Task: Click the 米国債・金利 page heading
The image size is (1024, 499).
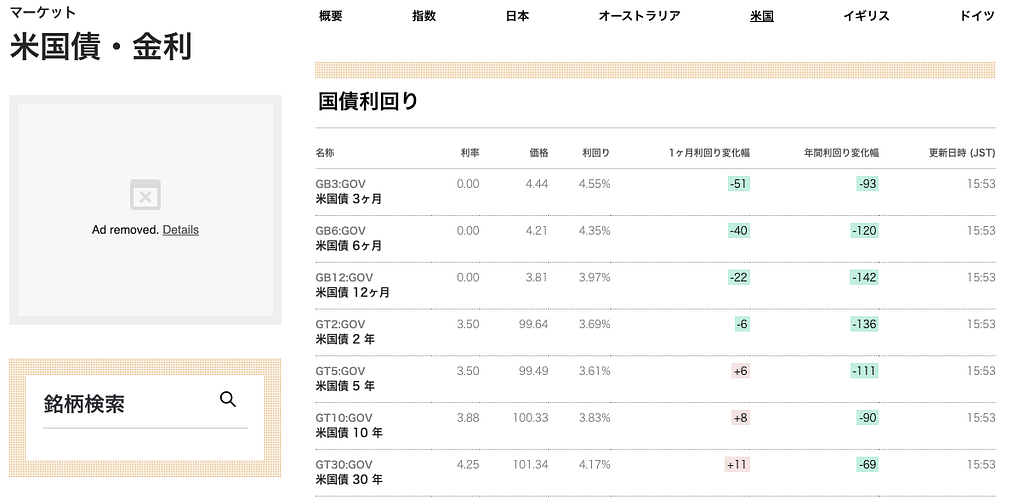Action: pyautogui.click(x=101, y=46)
